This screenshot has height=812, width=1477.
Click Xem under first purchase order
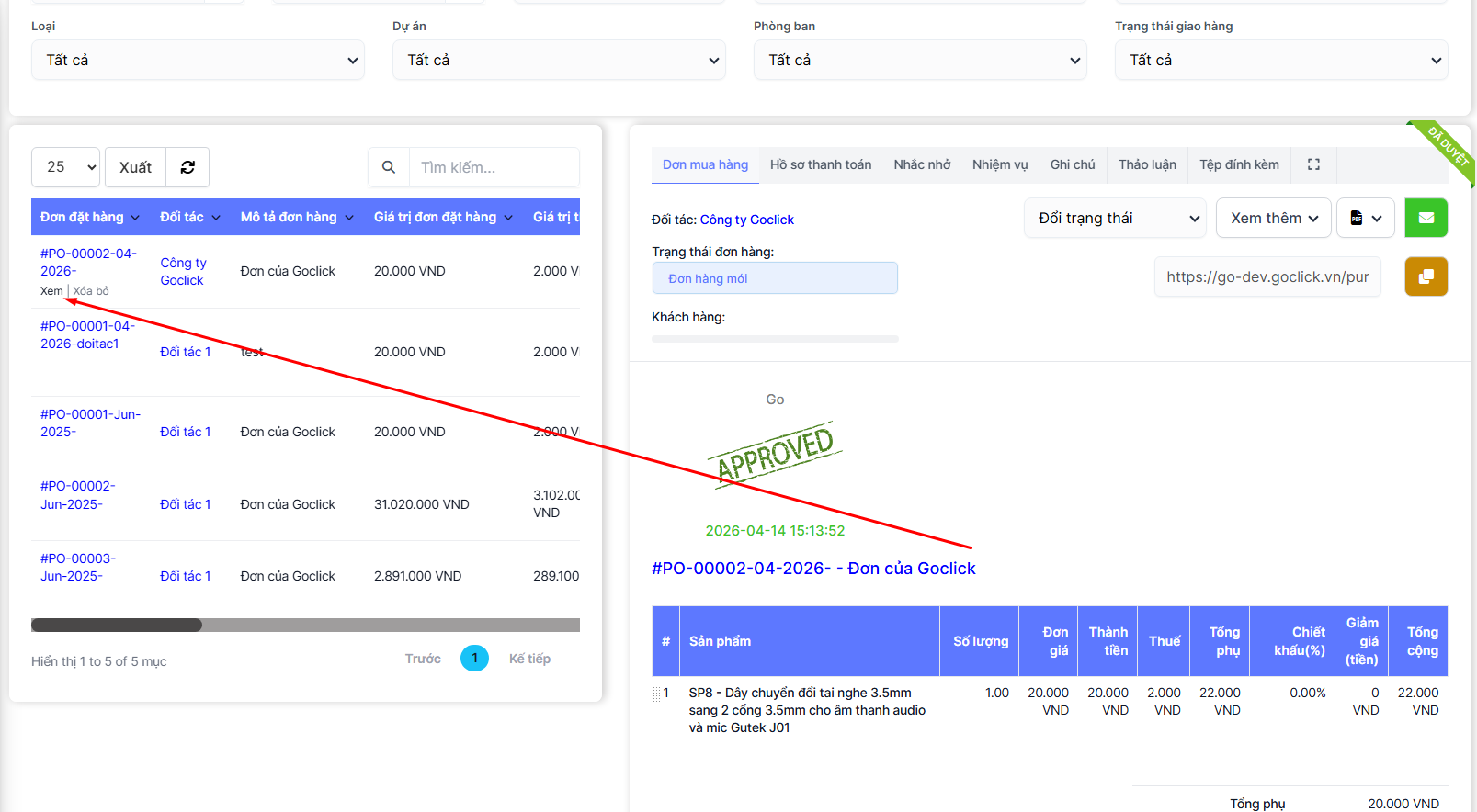51,291
